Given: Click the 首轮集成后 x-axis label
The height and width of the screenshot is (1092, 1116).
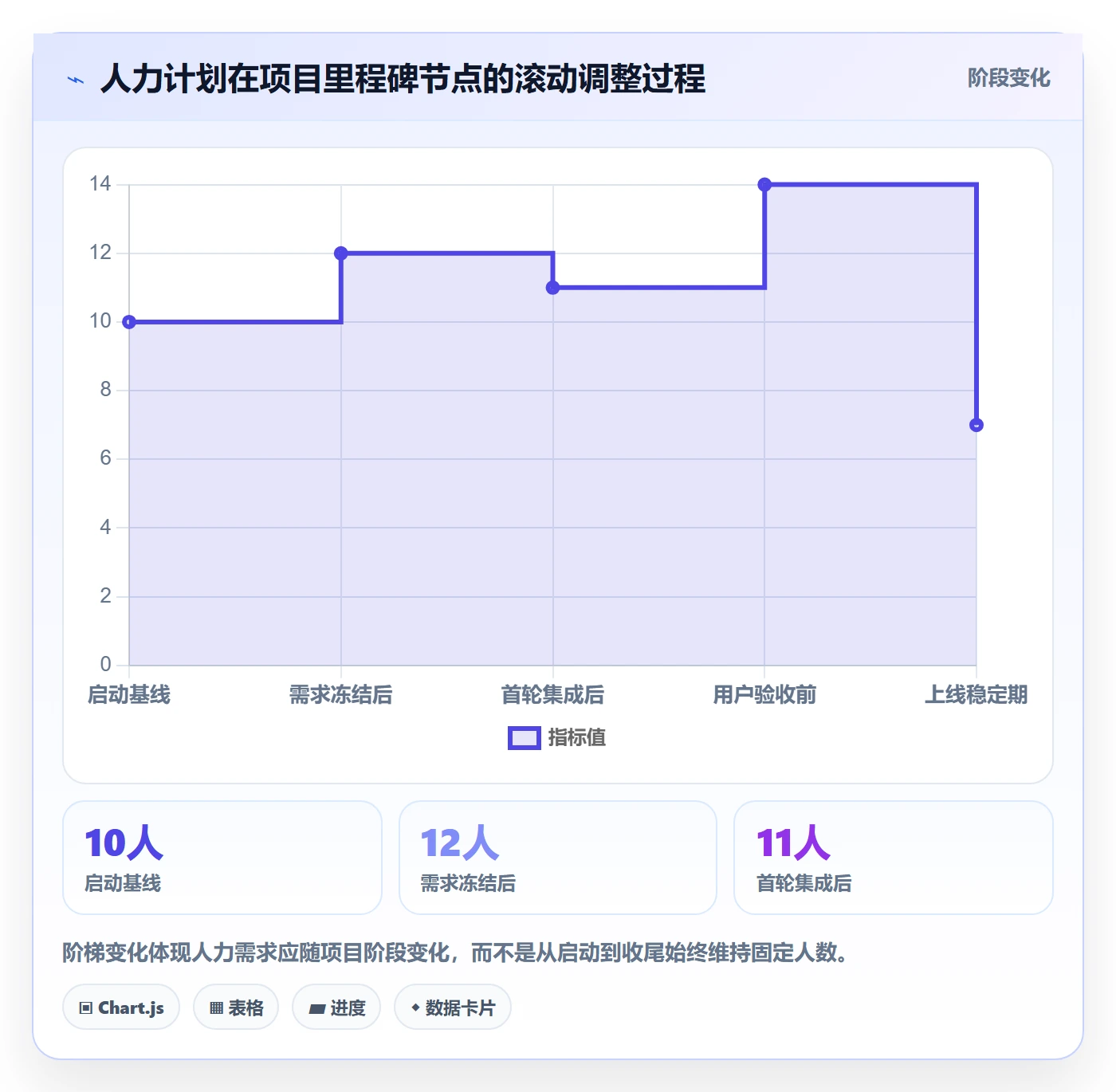Looking at the screenshot, I should click(553, 695).
